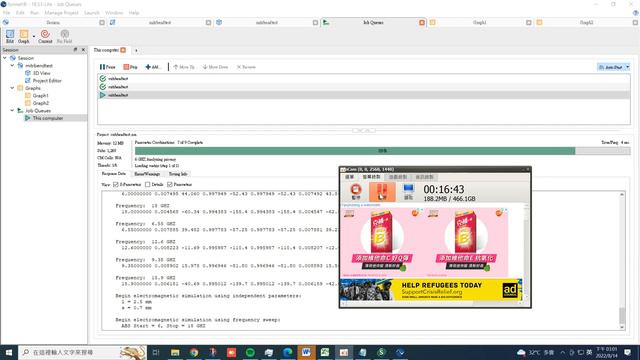Click the Graph toolbar icon
The image size is (640, 360).
[24, 36]
